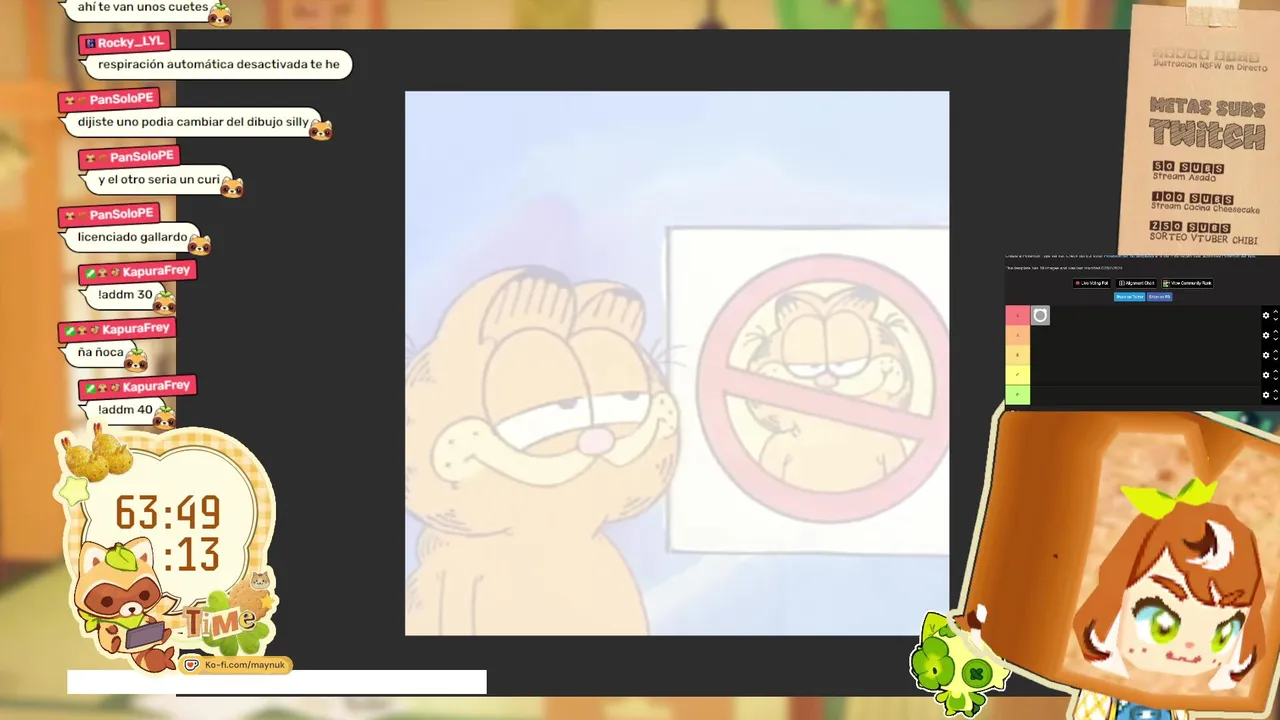Screen dimensions: 1280x720
Task: Click the yellow tier label
Action: 1017,375
